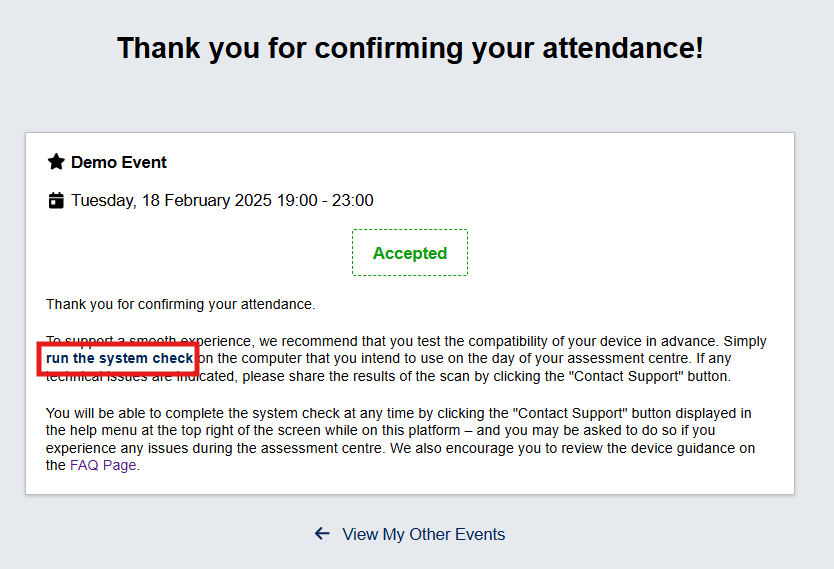This screenshot has height=569, width=834.
Task: Select the Demo Event title
Action: click(119, 162)
